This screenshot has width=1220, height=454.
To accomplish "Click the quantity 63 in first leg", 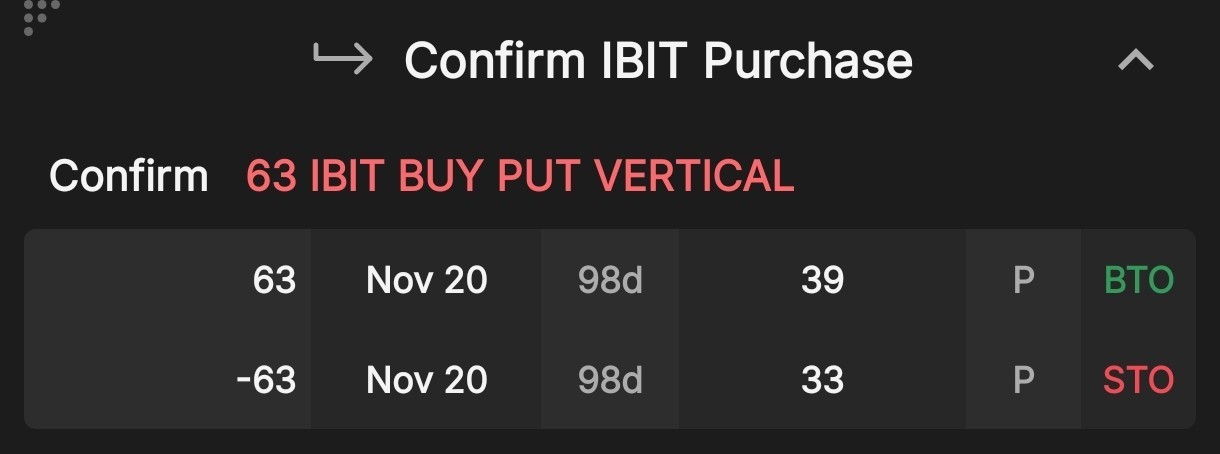I will pyautogui.click(x=274, y=280).
